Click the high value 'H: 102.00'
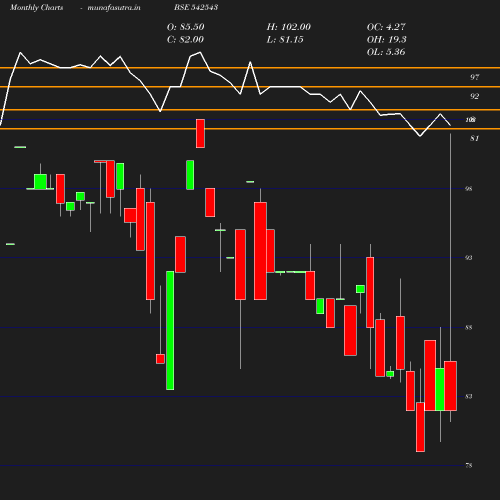Screen dimensions: 500x500 coord(288,27)
